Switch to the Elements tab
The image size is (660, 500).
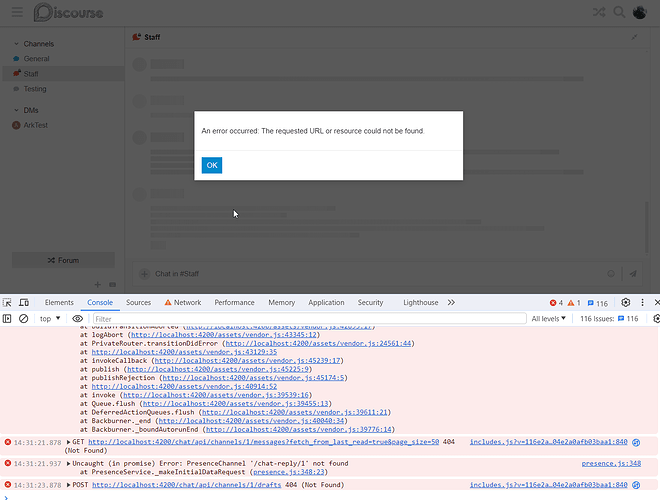59,303
